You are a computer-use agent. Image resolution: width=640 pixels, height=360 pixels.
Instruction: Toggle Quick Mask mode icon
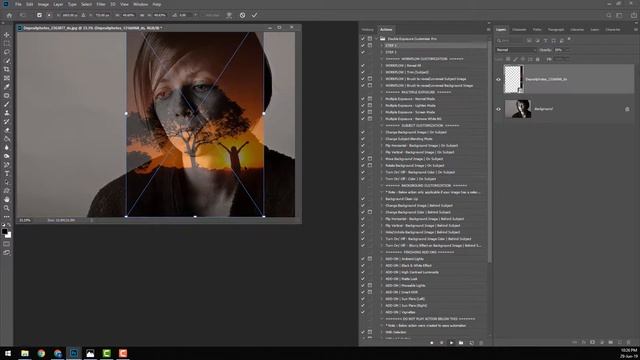[7, 244]
